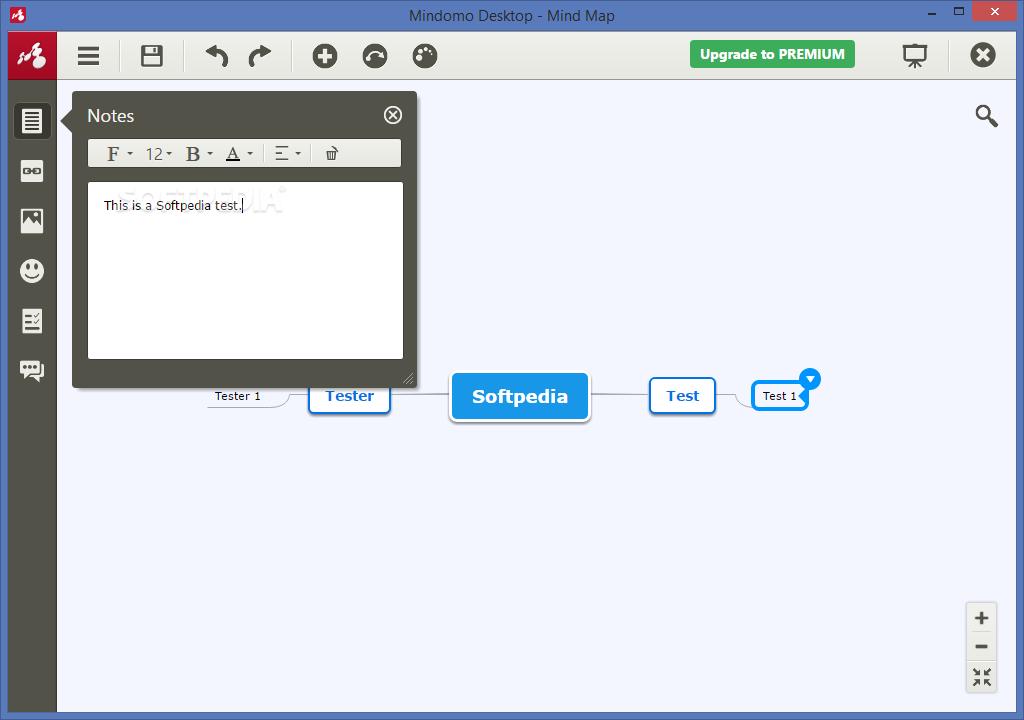
Task: Open the task checklist panel
Action: pos(32,321)
